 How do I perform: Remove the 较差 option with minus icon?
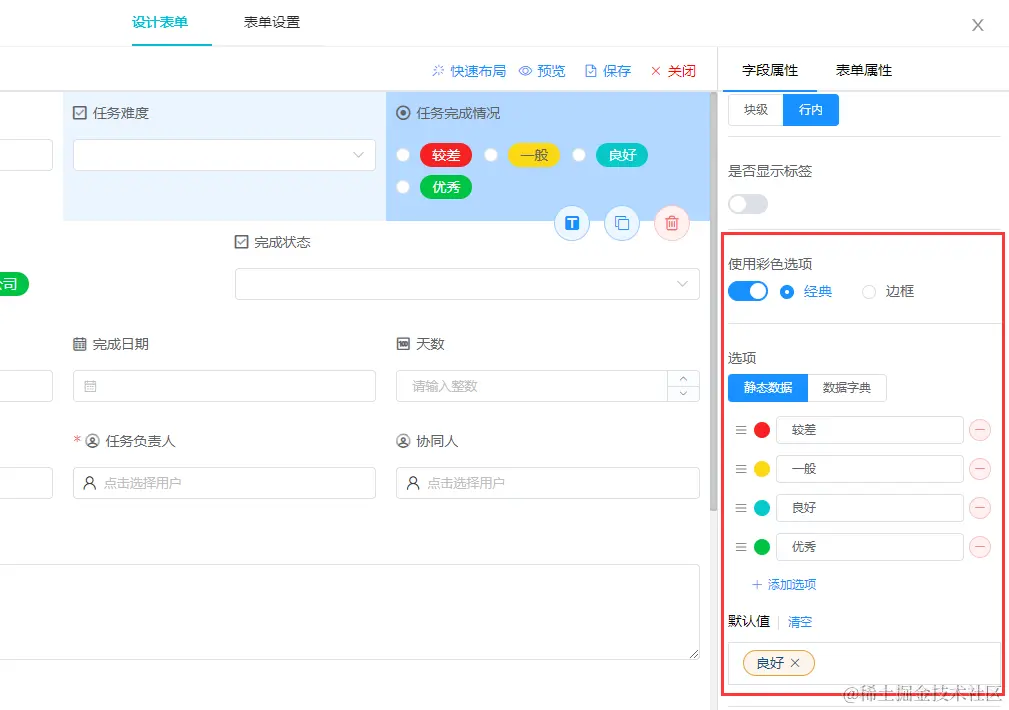pos(980,430)
